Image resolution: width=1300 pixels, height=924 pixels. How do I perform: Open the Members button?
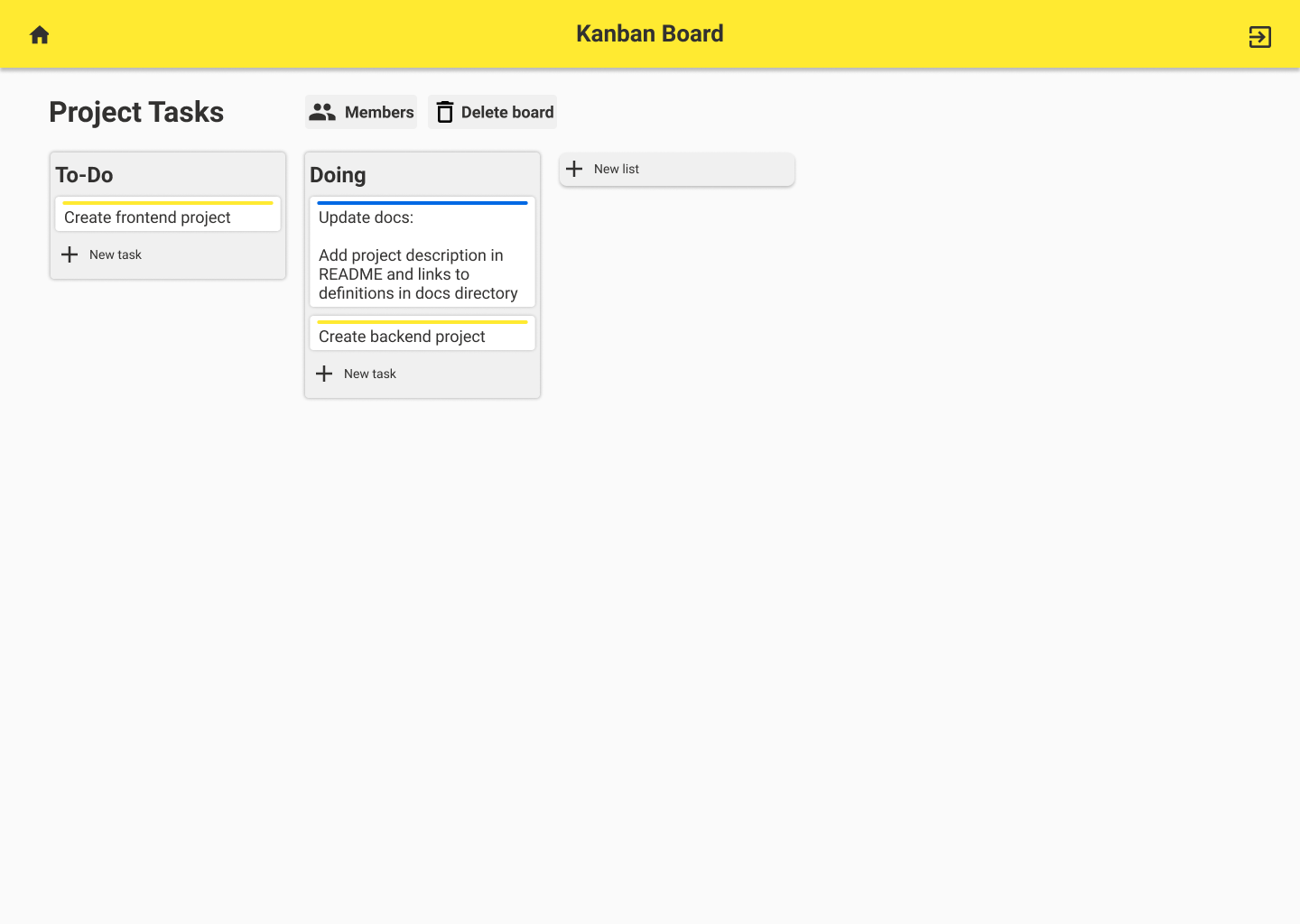tap(361, 112)
